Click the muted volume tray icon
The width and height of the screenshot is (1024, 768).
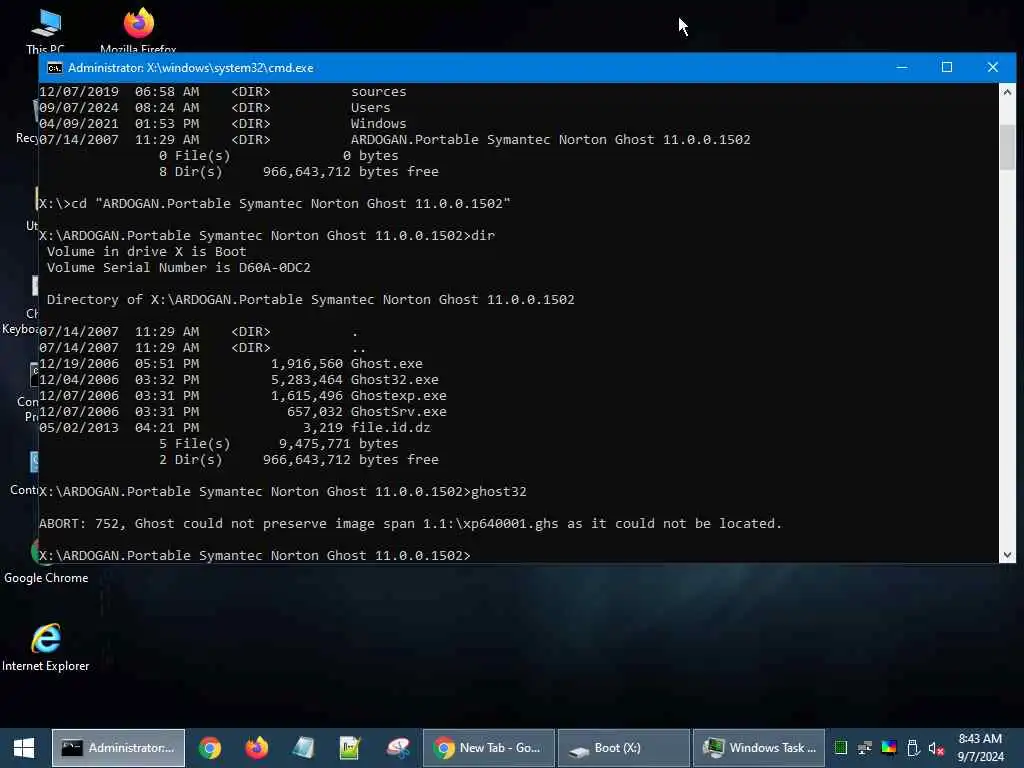[x=936, y=748]
